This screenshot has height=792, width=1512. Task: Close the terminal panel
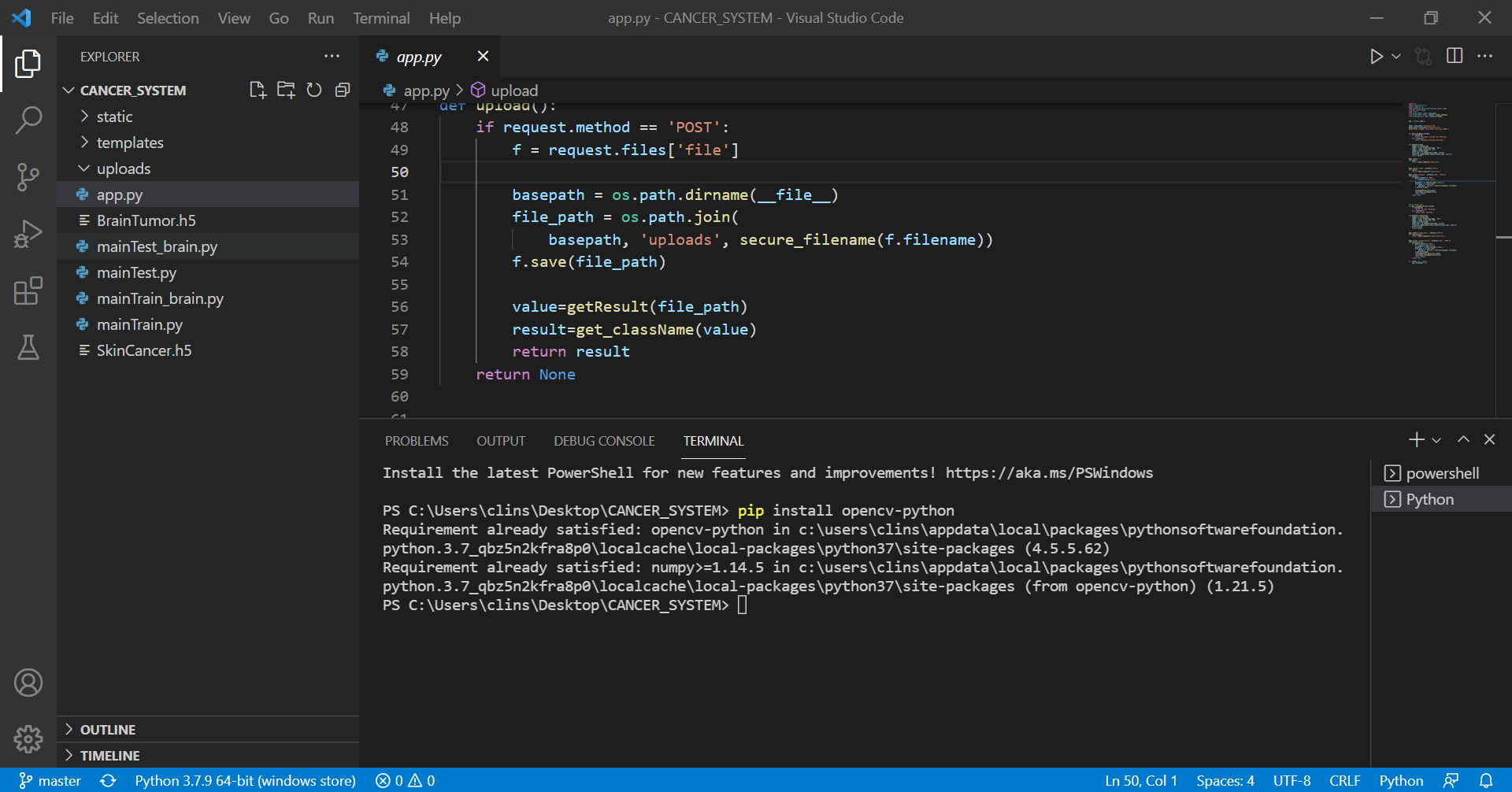(x=1489, y=439)
